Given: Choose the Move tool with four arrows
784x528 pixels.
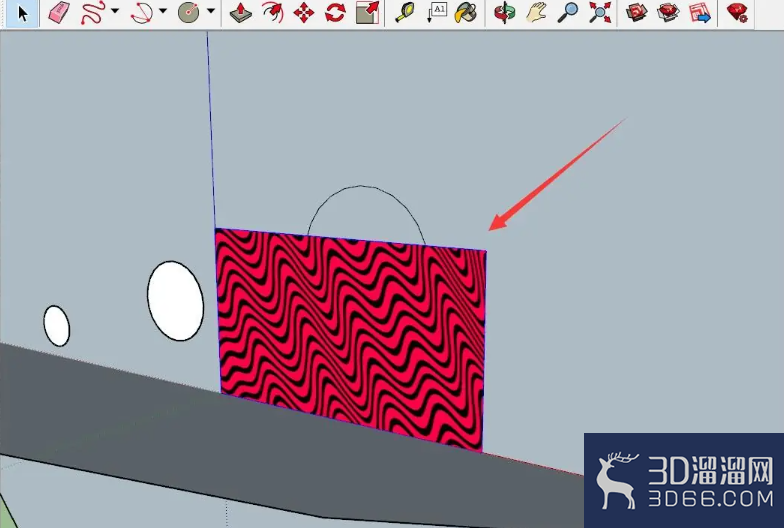Looking at the screenshot, I should click(304, 12).
